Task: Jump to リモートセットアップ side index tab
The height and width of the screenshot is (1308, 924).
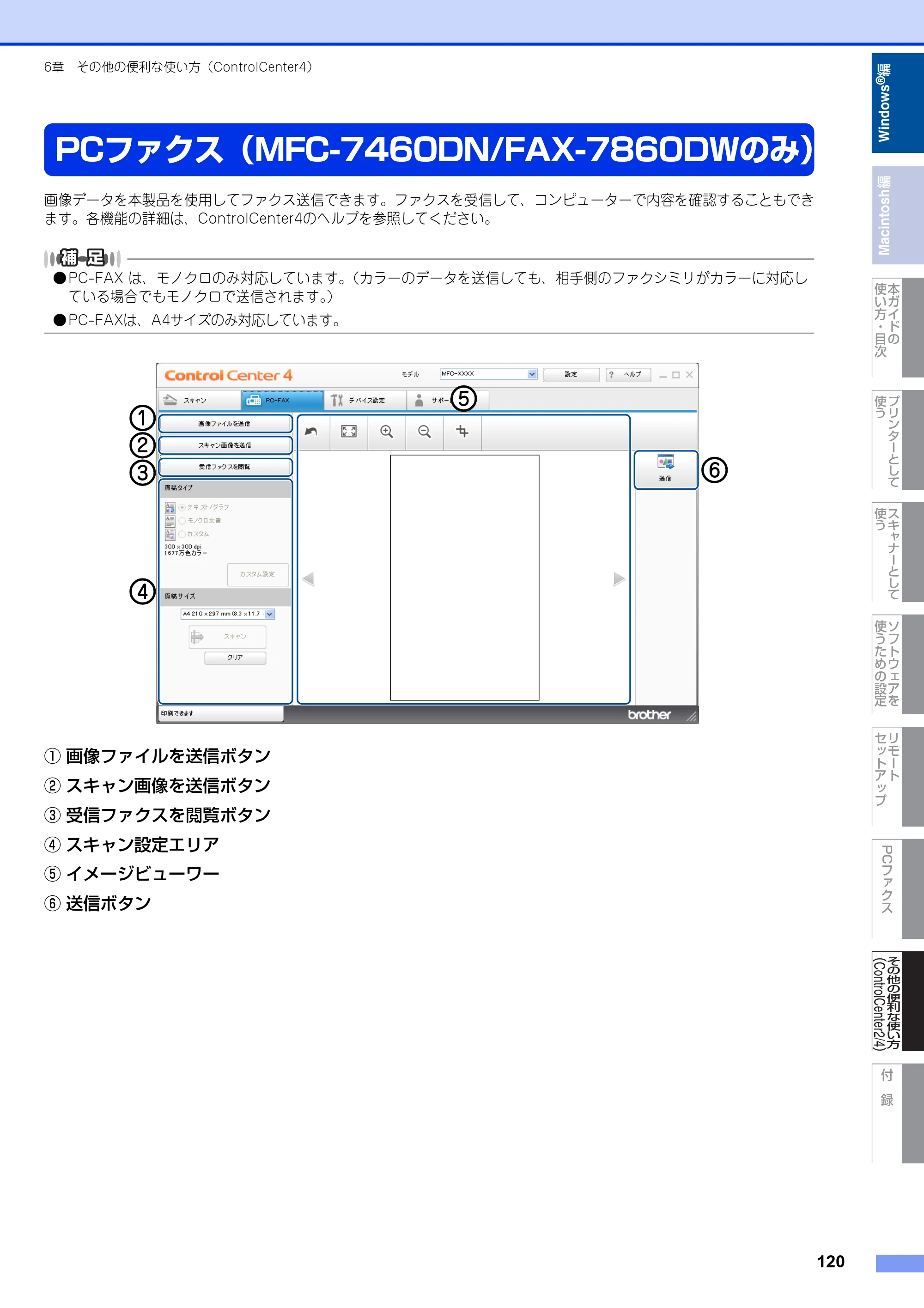Action: click(897, 777)
